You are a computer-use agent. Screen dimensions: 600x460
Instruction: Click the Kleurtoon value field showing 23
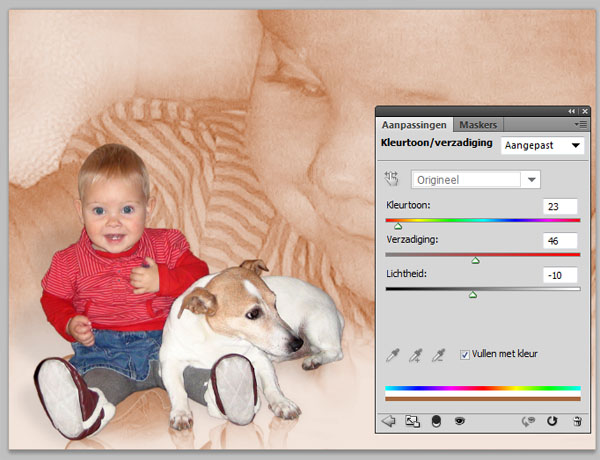[x=560, y=207]
